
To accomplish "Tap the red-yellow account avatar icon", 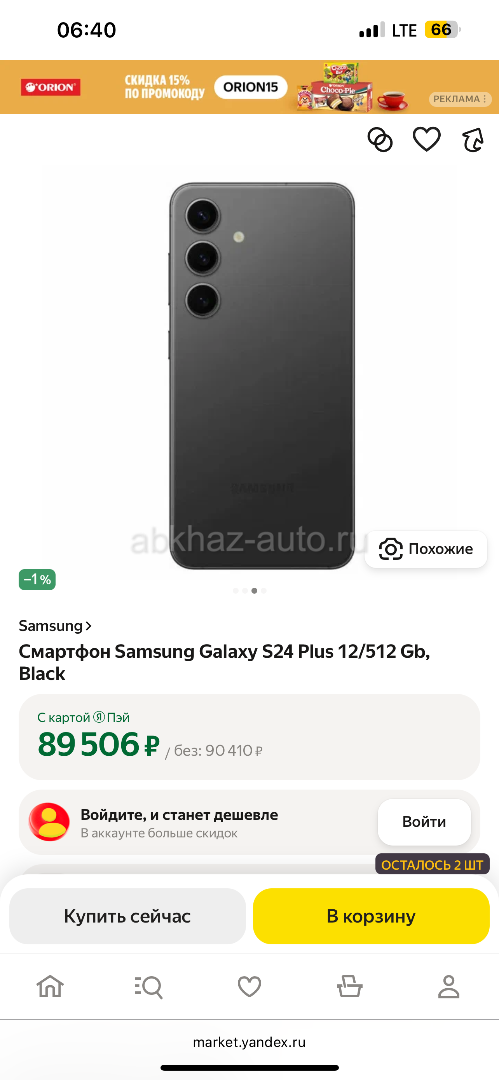I will point(49,822).
